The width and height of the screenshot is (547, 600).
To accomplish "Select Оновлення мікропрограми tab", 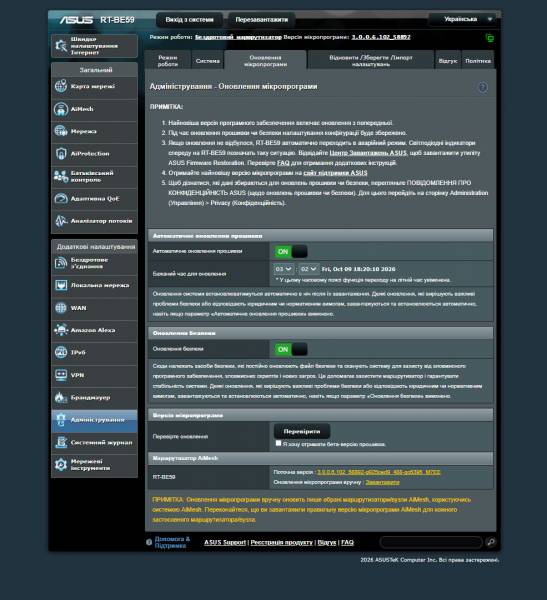I will coord(265,60).
